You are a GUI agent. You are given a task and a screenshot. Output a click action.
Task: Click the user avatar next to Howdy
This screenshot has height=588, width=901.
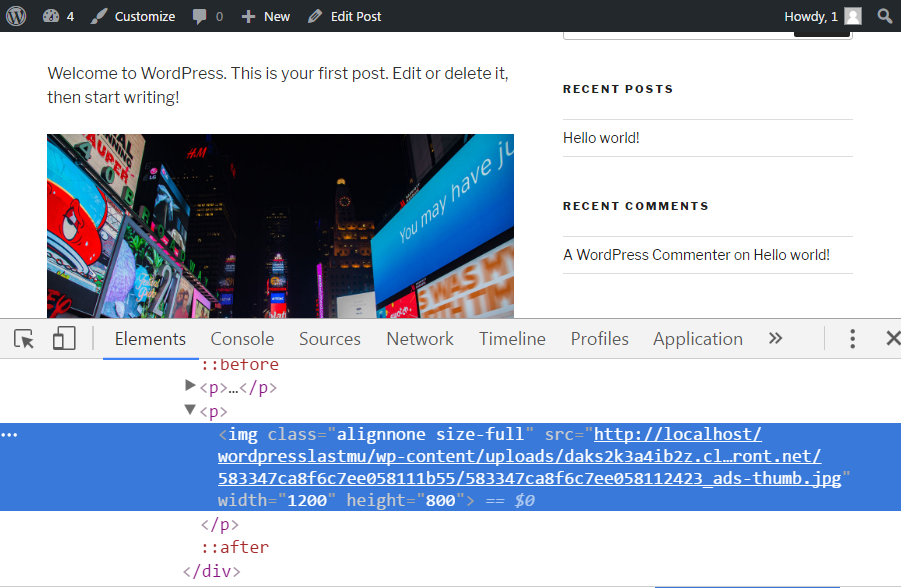[852, 16]
